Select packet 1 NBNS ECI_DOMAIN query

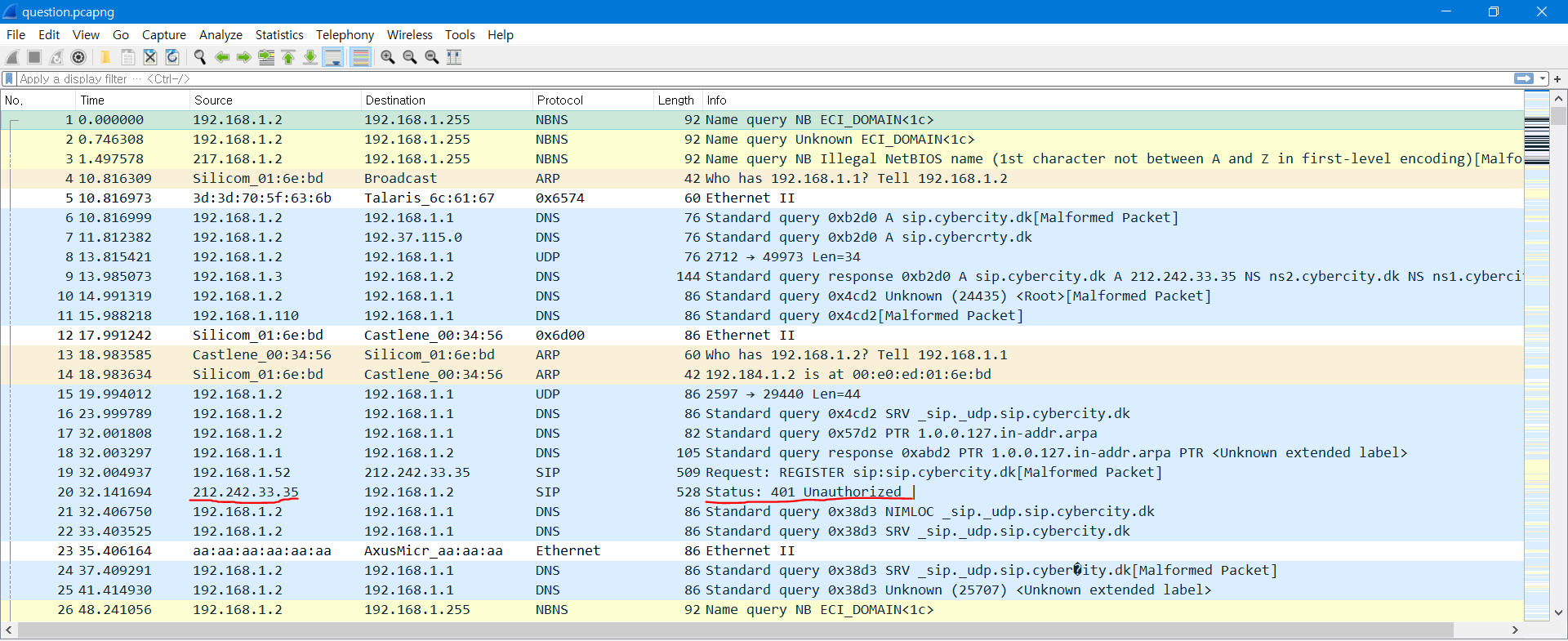[763, 120]
